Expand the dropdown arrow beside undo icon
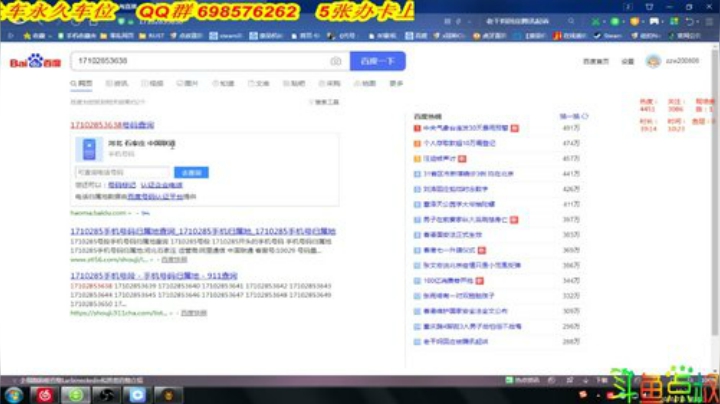Screen dimensions: 720x404 697,22
